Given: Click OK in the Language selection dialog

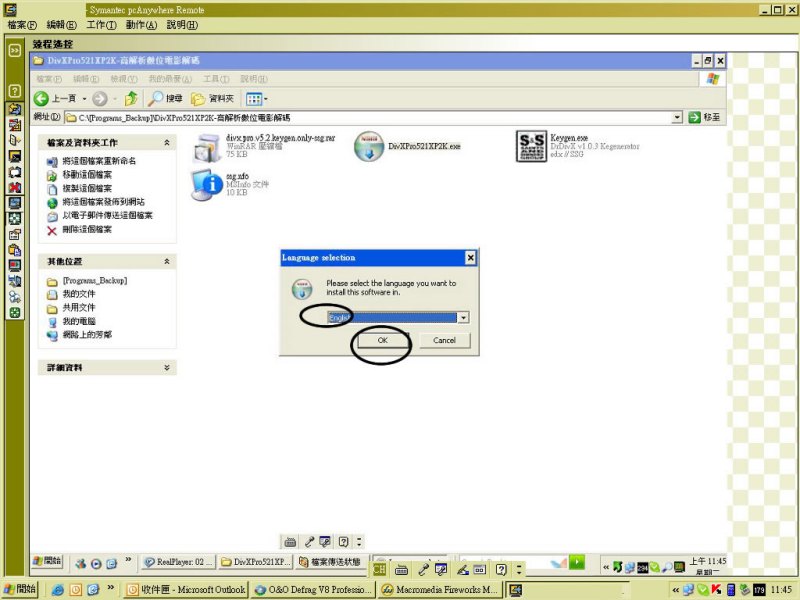Looking at the screenshot, I should click(381, 341).
